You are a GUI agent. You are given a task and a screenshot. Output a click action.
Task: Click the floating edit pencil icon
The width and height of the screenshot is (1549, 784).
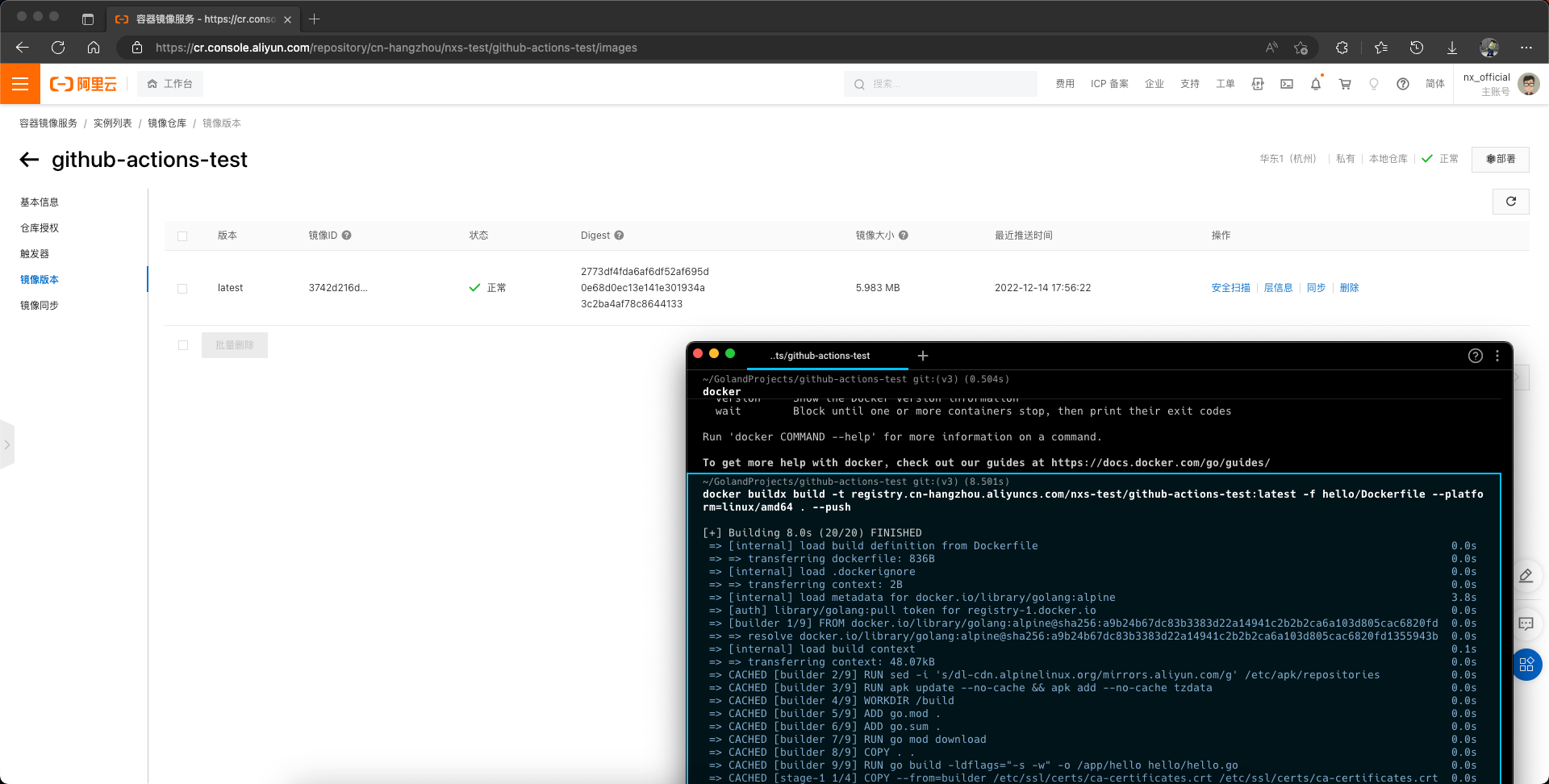[x=1526, y=576]
